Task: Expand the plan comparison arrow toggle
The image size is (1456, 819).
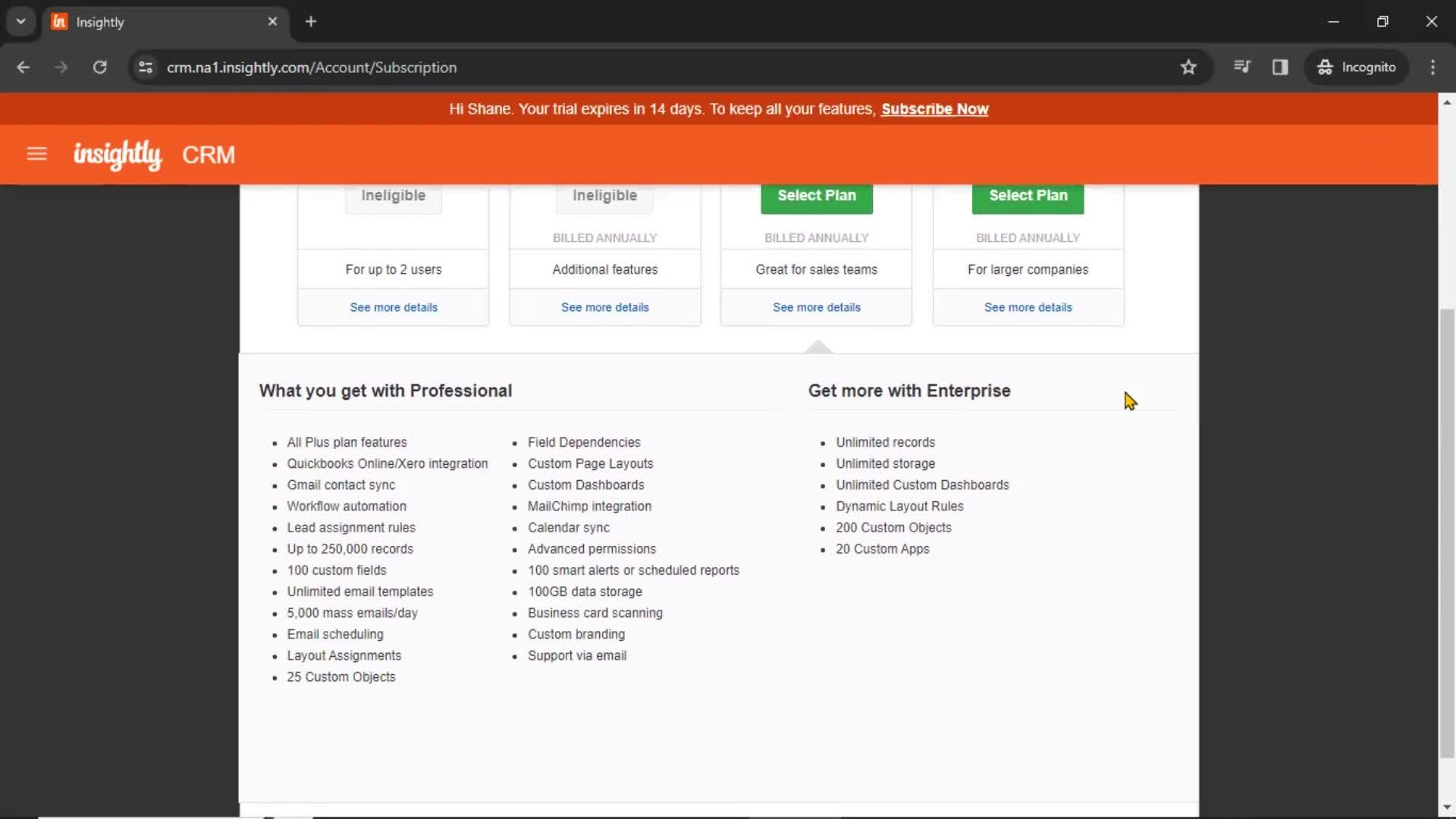Action: 817,346
